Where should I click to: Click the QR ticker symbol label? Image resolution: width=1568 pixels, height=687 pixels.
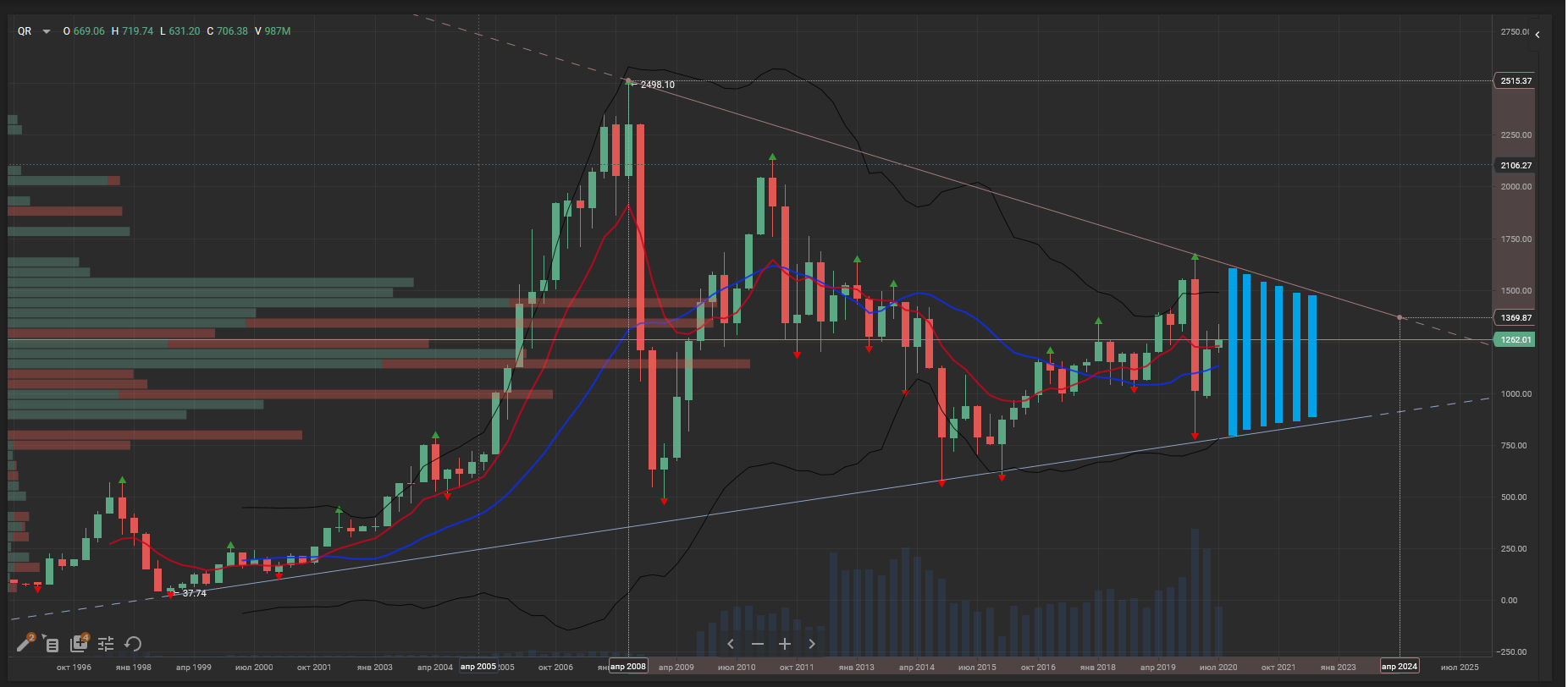pos(25,31)
